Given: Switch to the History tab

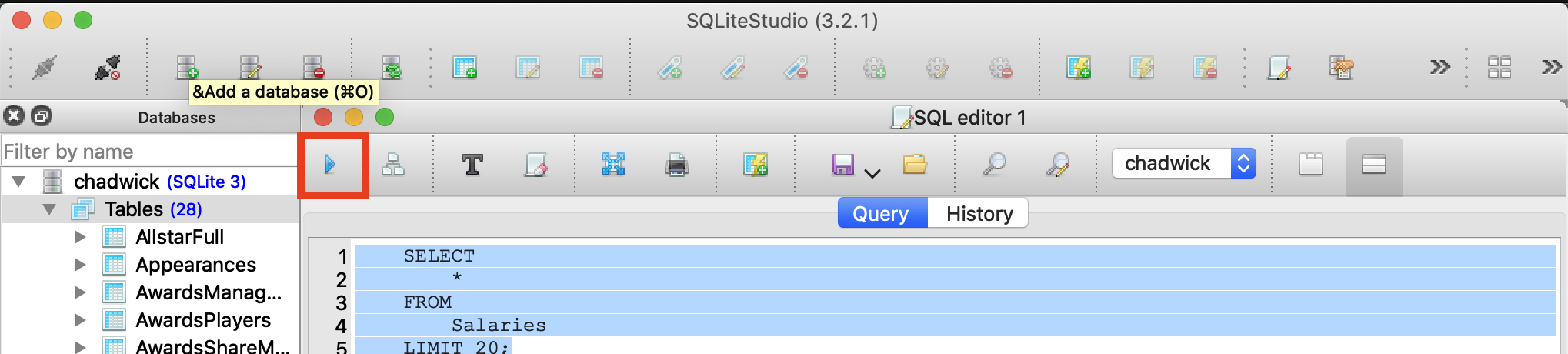Looking at the screenshot, I should [979, 213].
